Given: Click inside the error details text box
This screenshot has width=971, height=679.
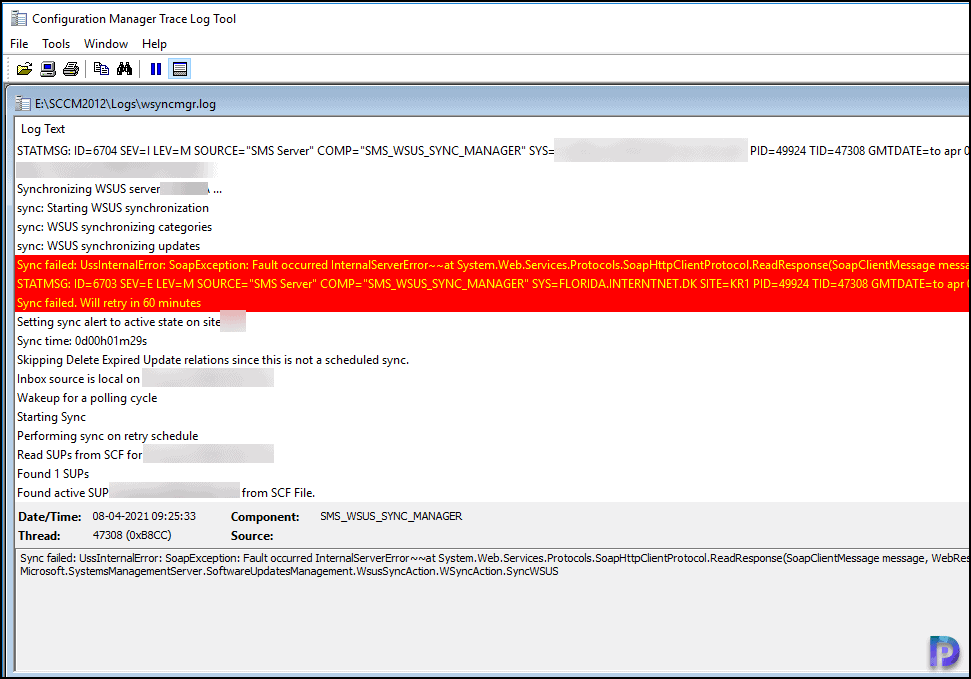Looking at the screenshot, I should coord(493,609).
